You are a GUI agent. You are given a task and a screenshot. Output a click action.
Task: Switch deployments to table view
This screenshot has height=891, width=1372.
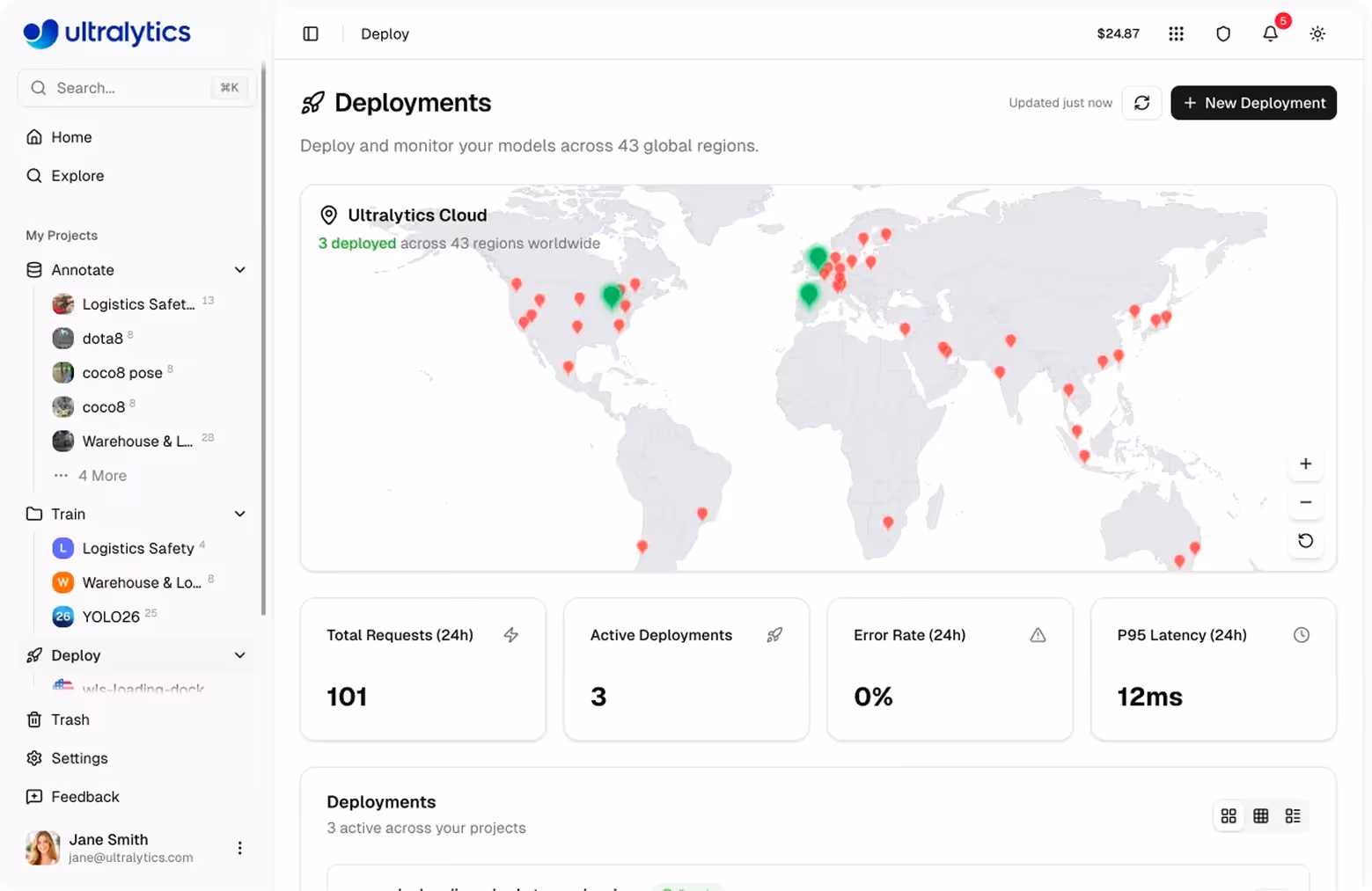(x=1260, y=816)
